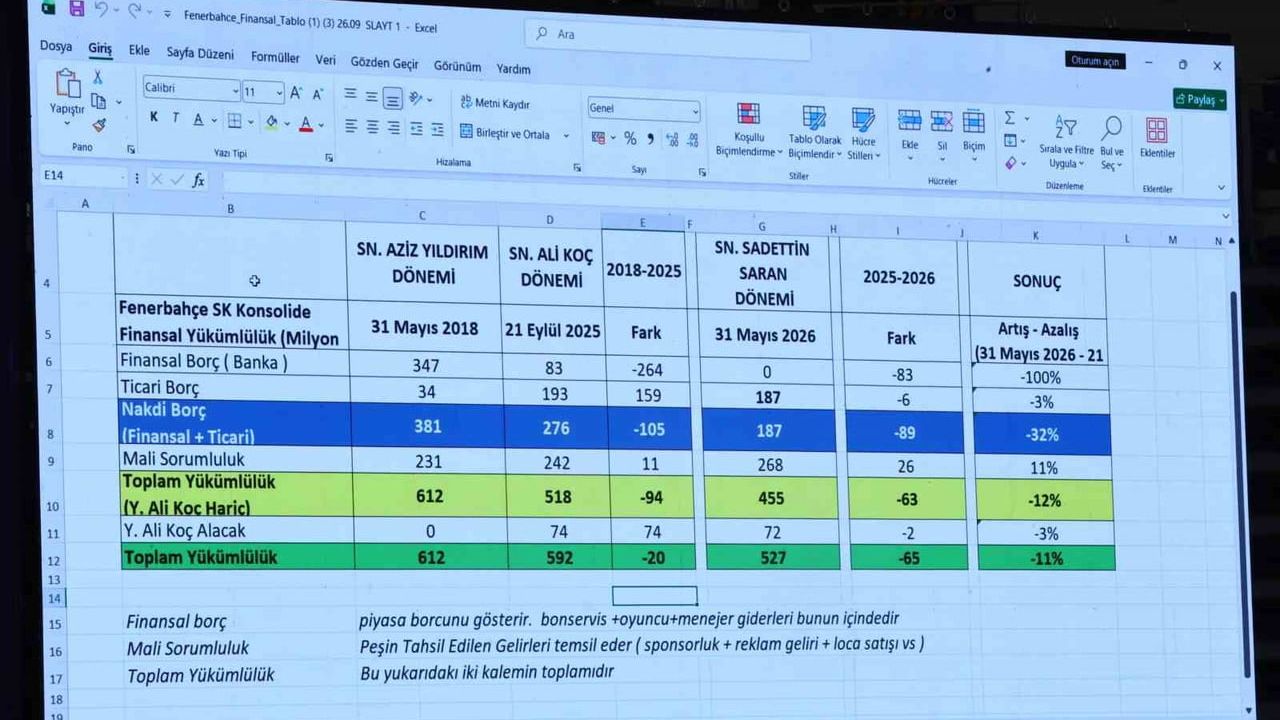Switch to the Formüller tab

click(275, 57)
